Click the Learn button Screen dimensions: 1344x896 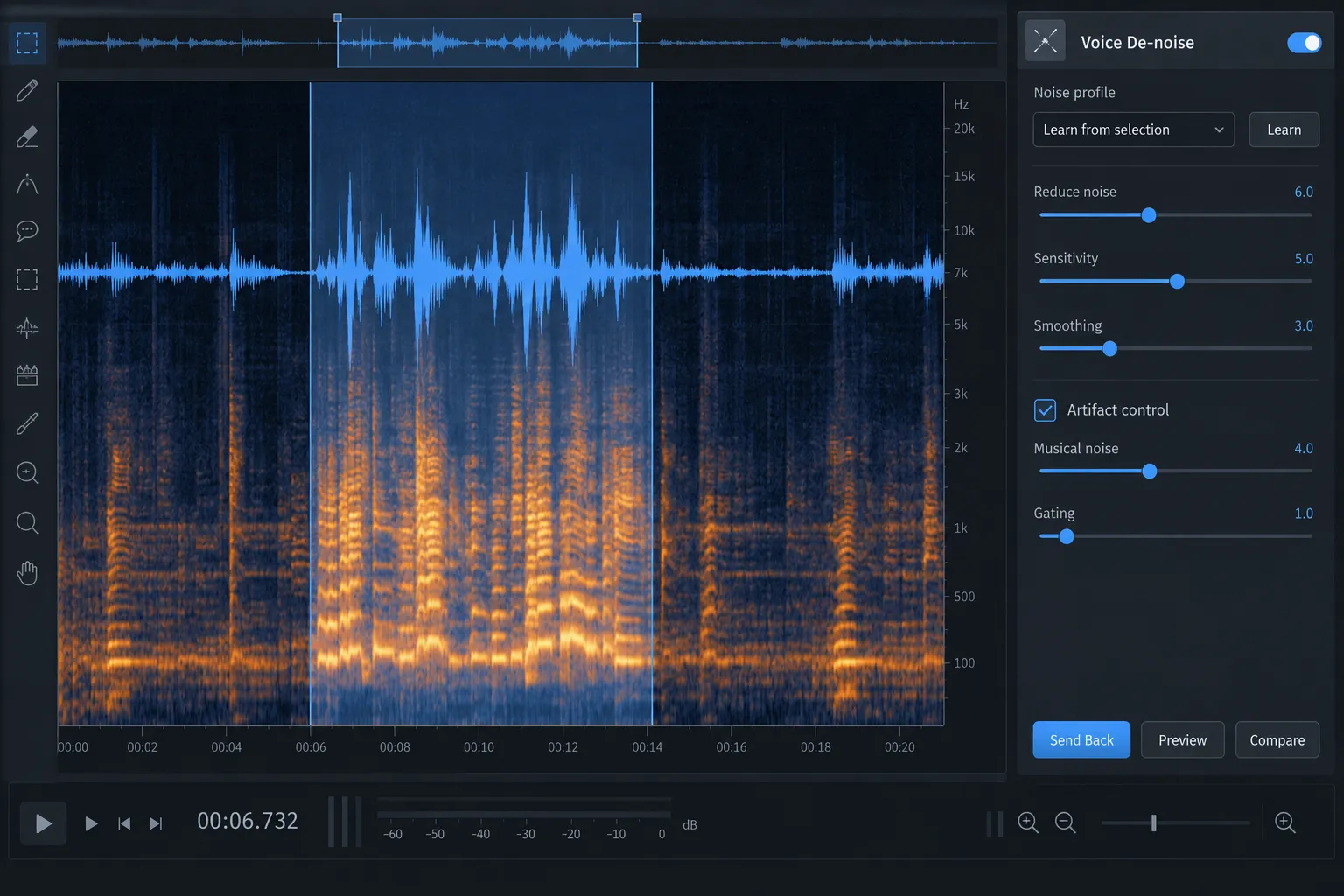tap(1284, 129)
